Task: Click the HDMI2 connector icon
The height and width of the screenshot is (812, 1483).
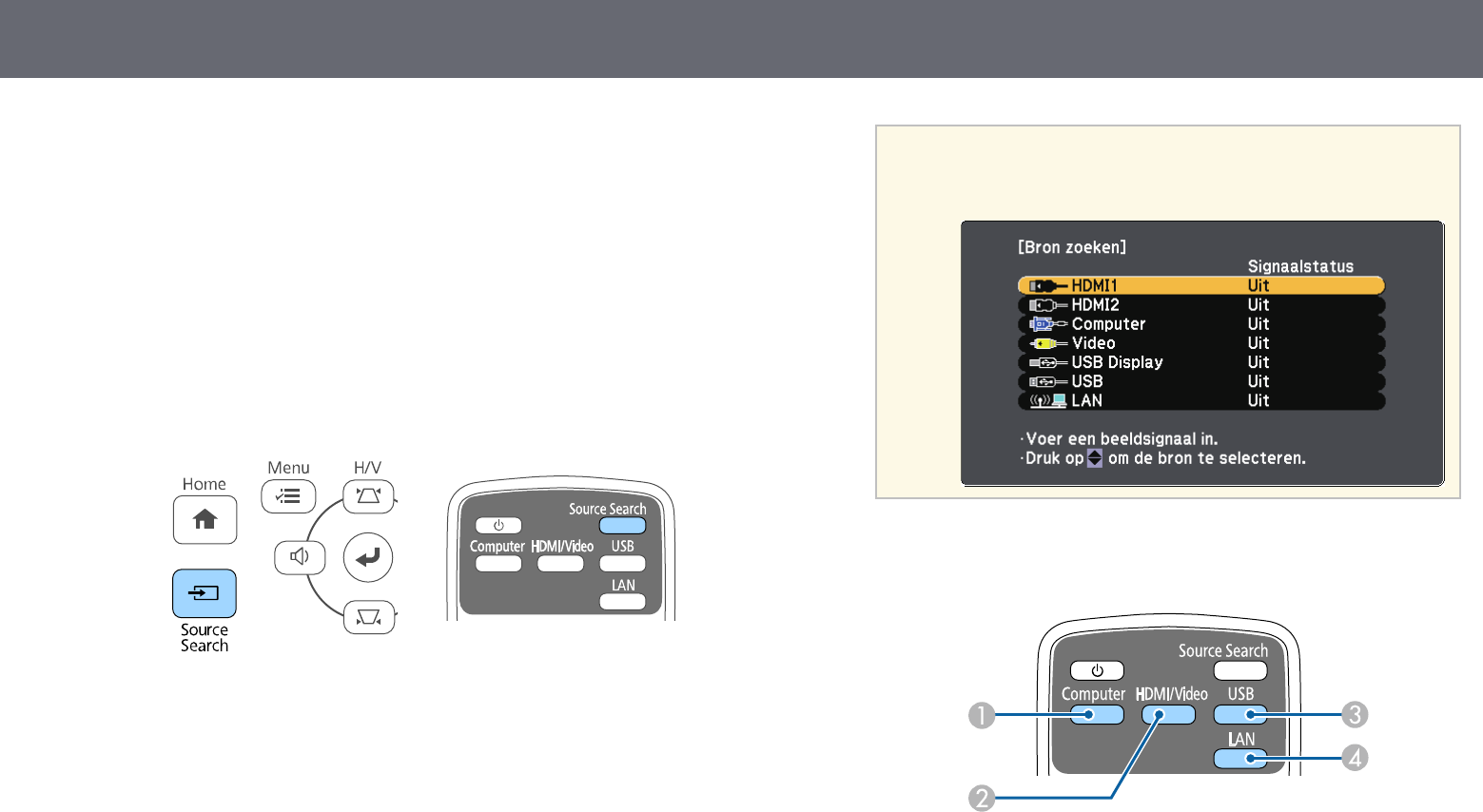Action: 1048,305
